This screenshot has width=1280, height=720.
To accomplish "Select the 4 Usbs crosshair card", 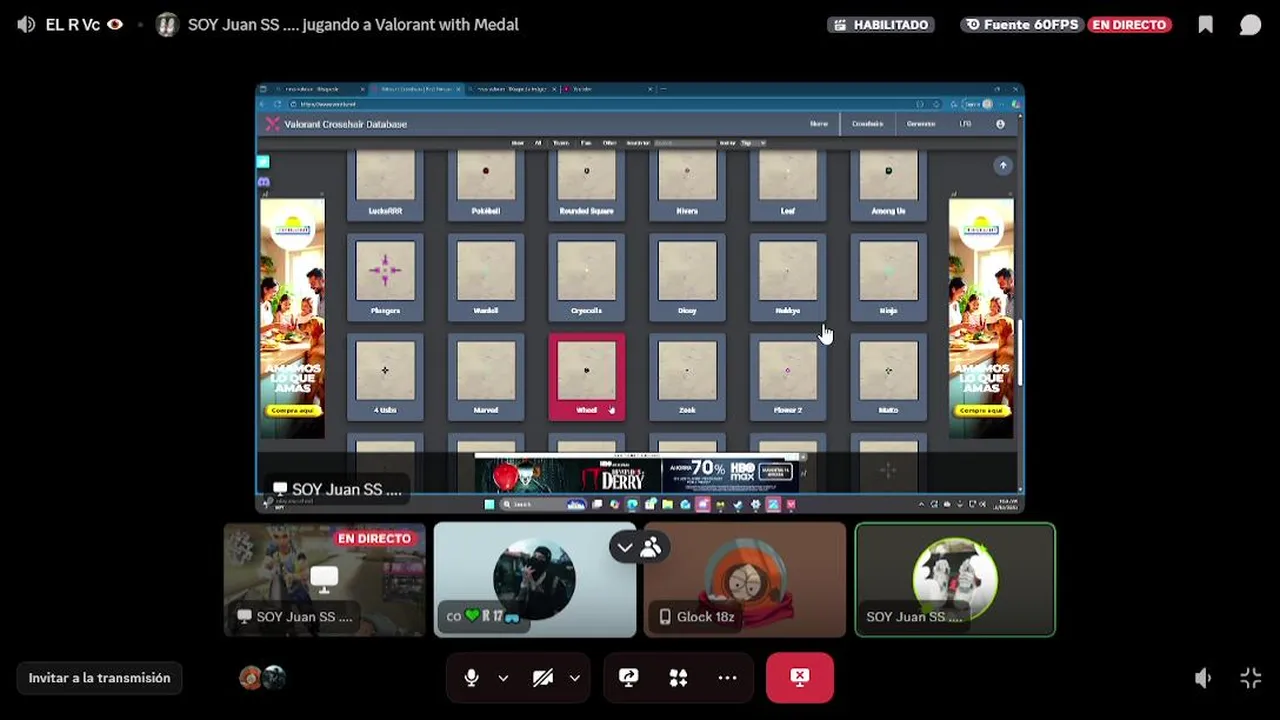I will tap(385, 376).
